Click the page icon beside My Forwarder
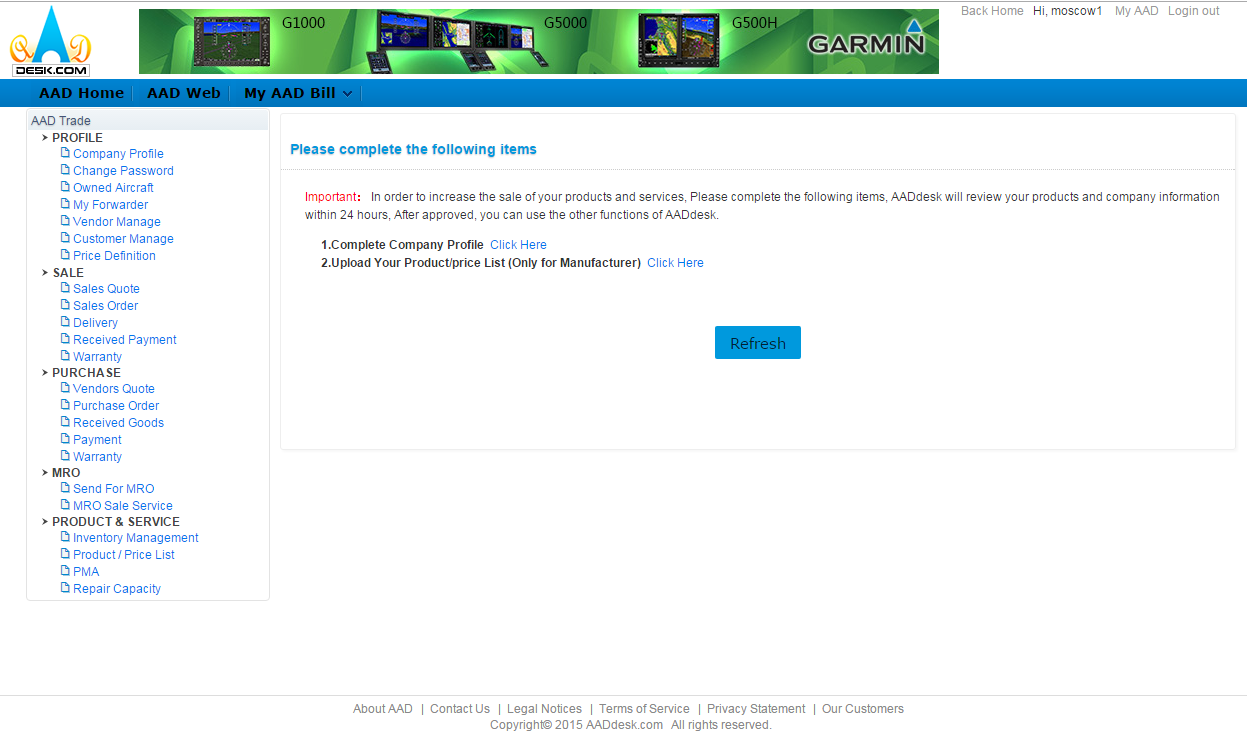Viewport: 1247px width, 755px height. (x=66, y=204)
